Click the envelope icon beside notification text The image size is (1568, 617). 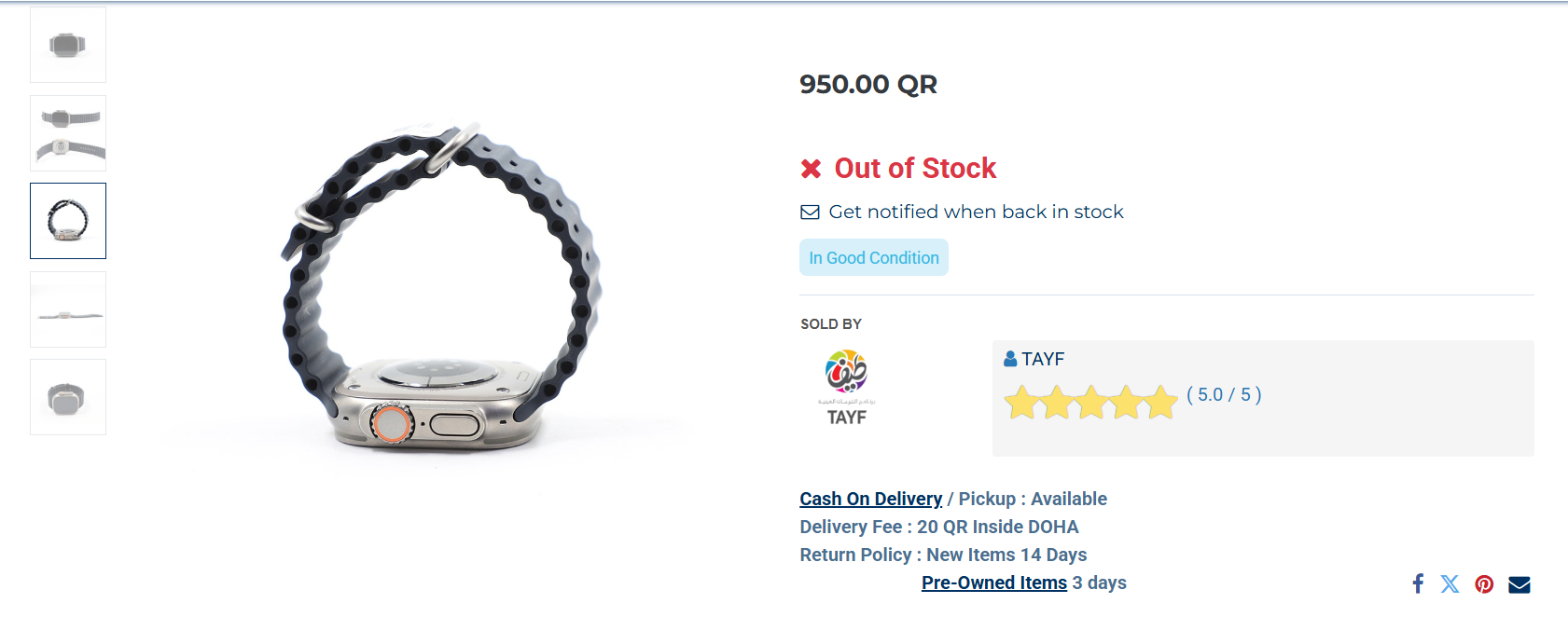[x=808, y=212]
